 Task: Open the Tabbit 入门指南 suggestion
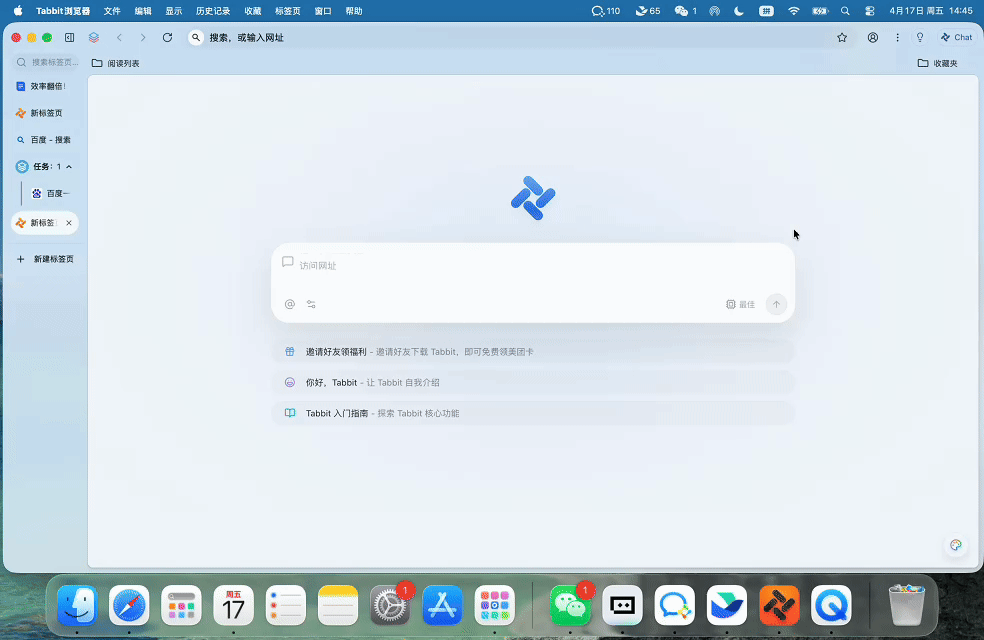click(x=533, y=413)
